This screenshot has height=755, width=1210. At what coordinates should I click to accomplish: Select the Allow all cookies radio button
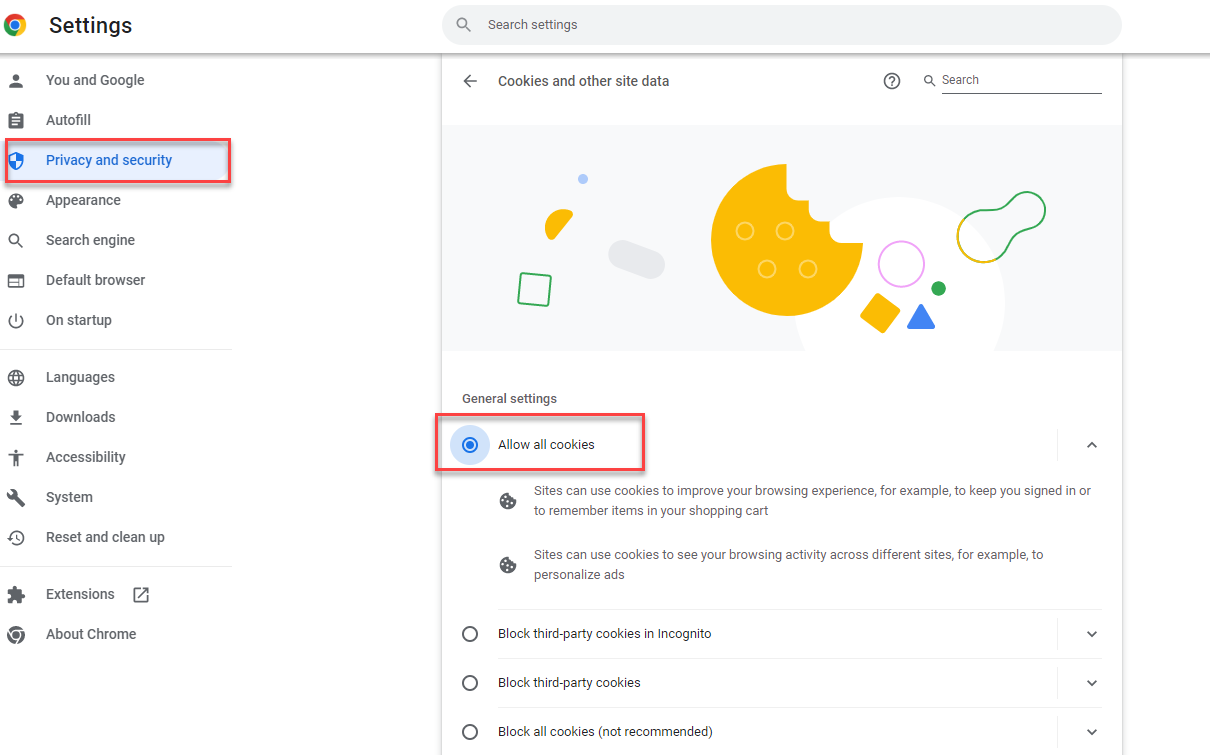[470, 445]
